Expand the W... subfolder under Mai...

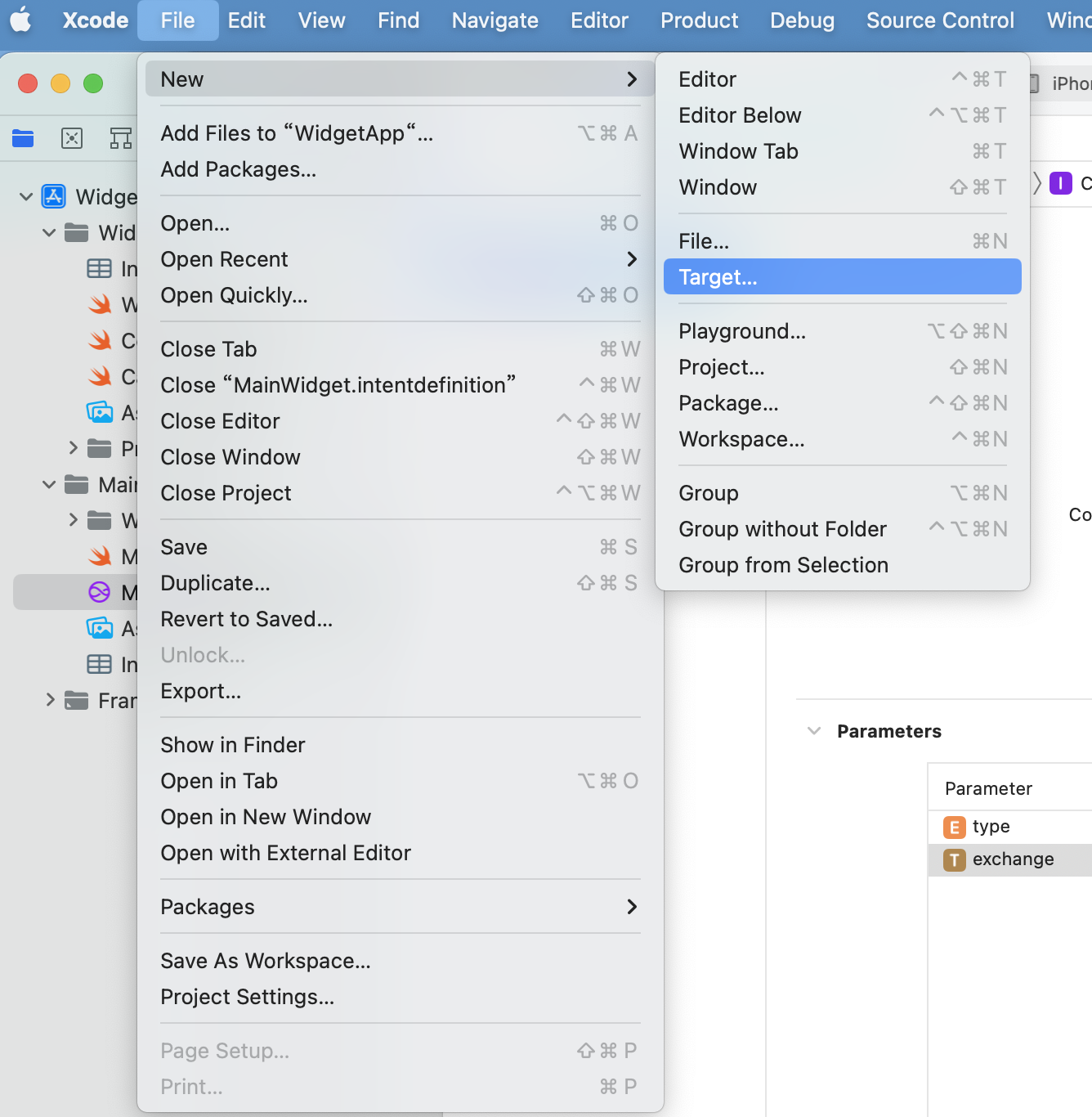(x=74, y=519)
